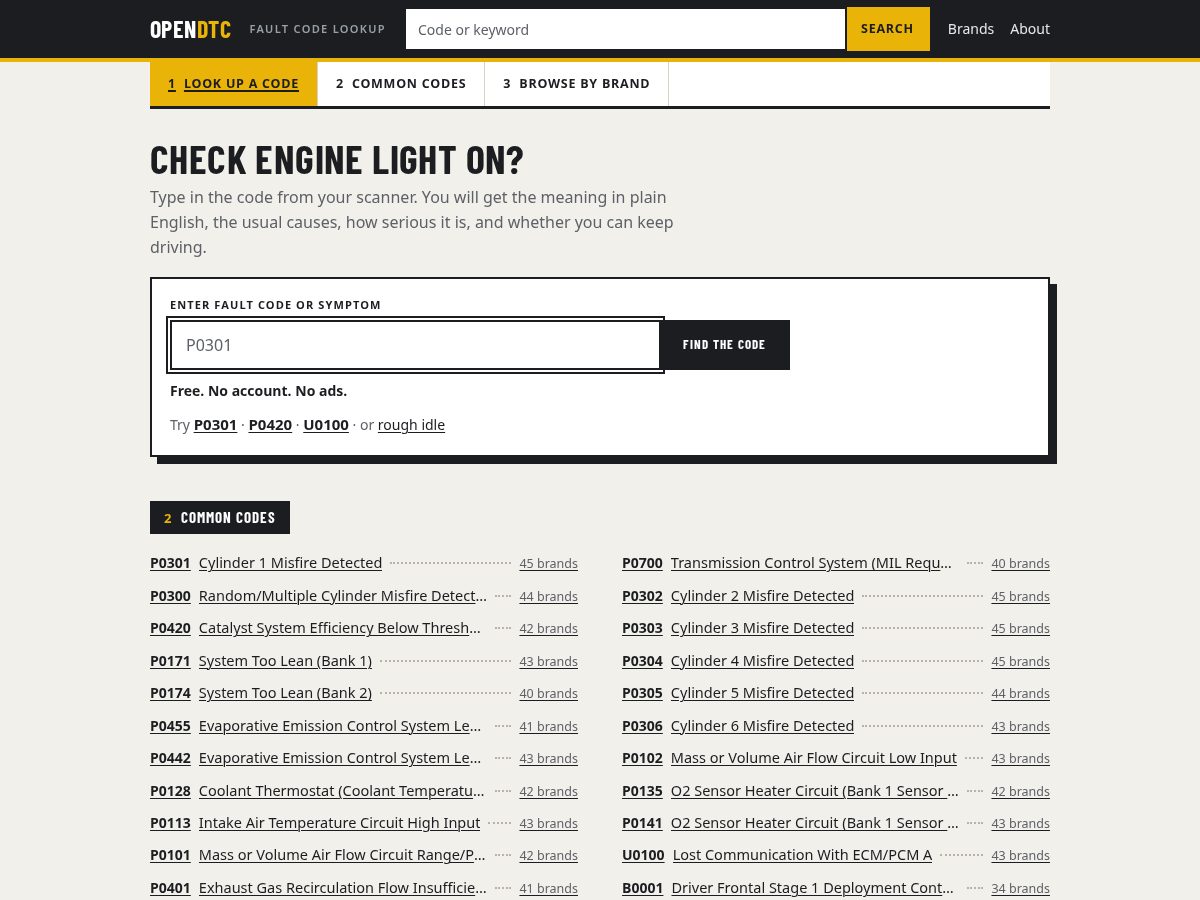Open the P0302 code link
This screenshot has width=1200, height=900.
642,596
